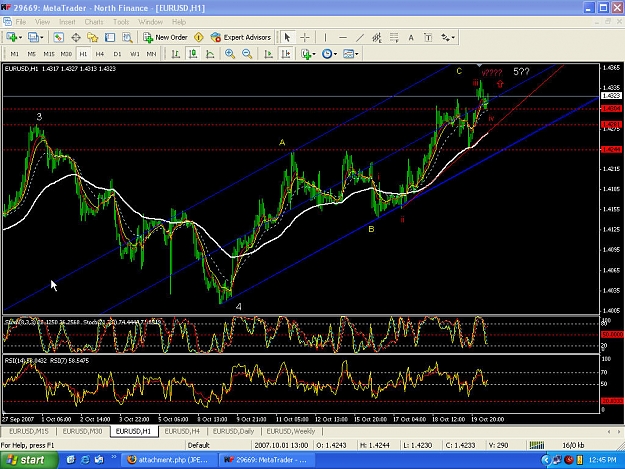Select the trendline drawing tool
Screen dimensions: 625x469
360,37
